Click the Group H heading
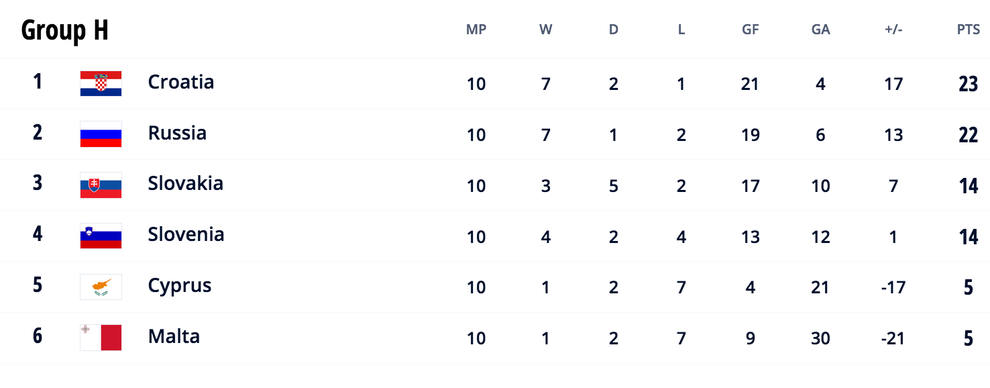Image resolution: width=990 pixels, height=388 pixels. 64,30
